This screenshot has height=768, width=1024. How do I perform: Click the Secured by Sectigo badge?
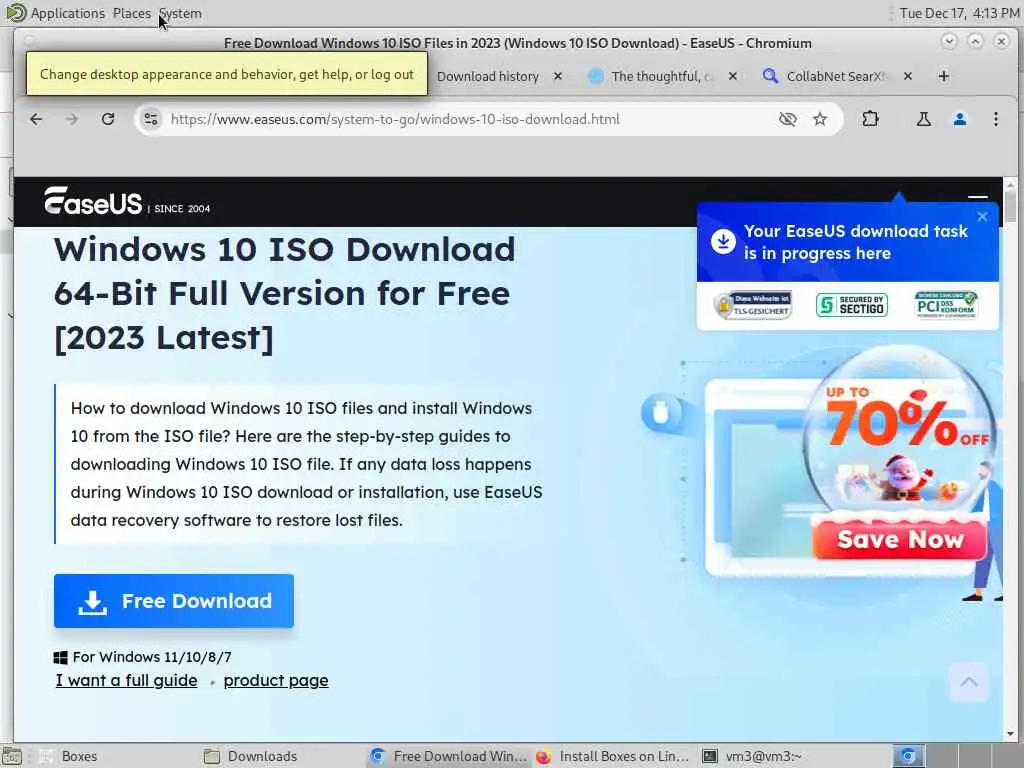click(x=852, y=305)
